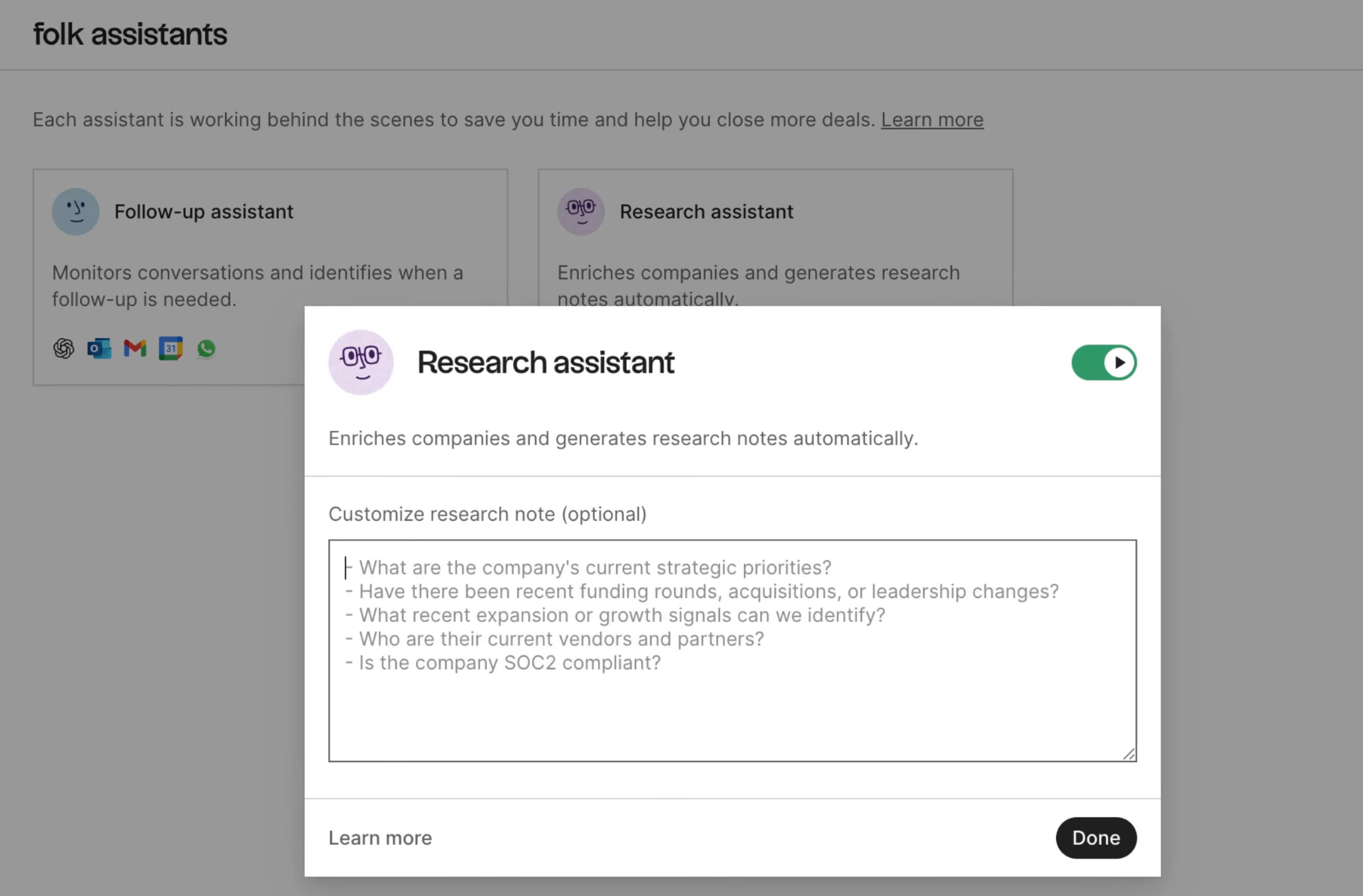The height and width of the screenshot is (896, 1363).
Task: Click the Research assistant dialog heading
Action: [546, 363]
